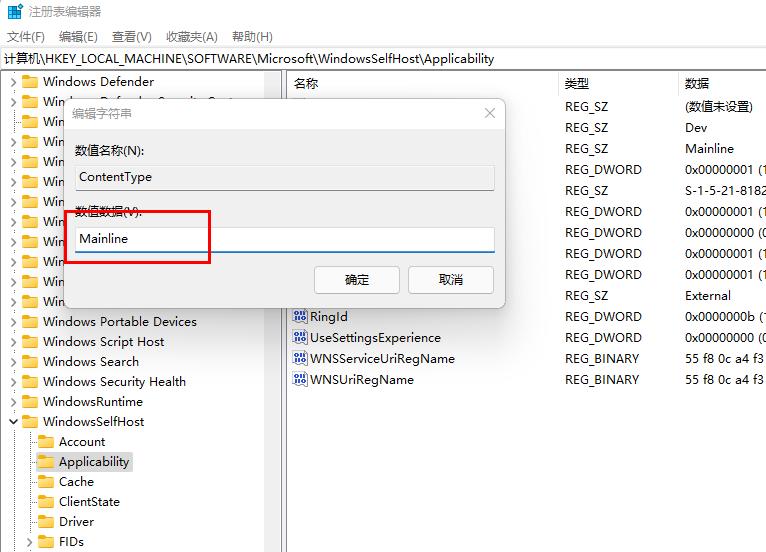Click the 数值数据 input field containing Mainline
Viewport: 766px width, 552px height.
click(x=285, y=239)
